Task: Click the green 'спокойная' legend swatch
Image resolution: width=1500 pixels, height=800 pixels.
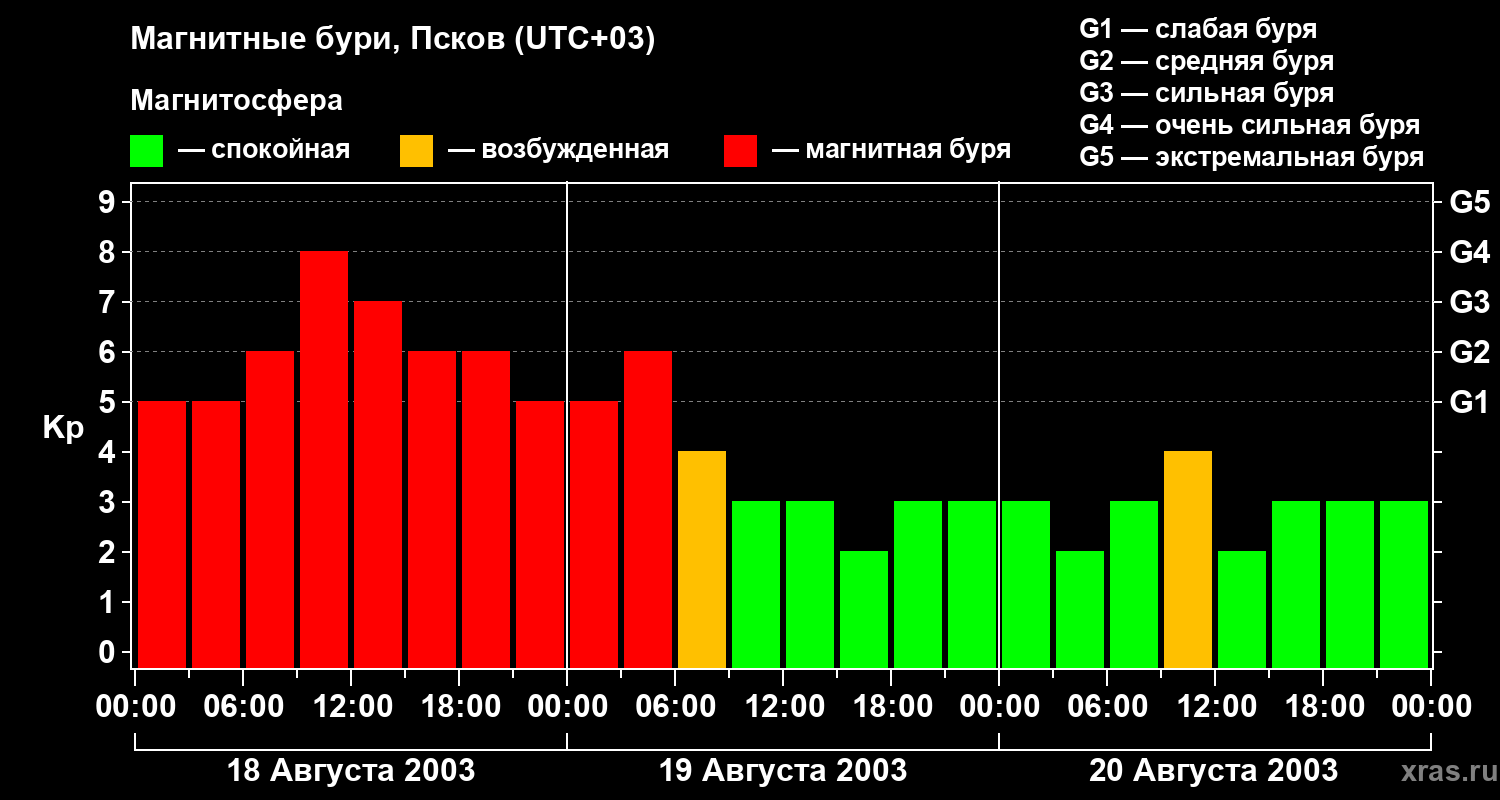Action: [x=147, y=151]
